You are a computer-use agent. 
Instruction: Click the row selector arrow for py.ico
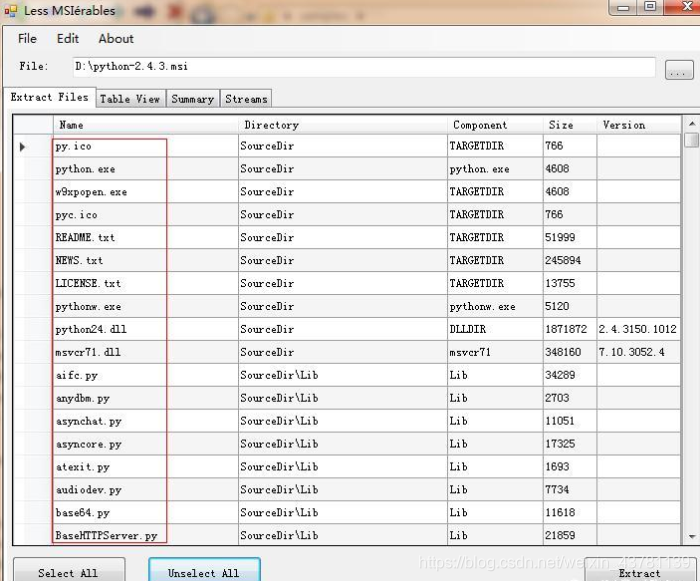coord(22,146)
